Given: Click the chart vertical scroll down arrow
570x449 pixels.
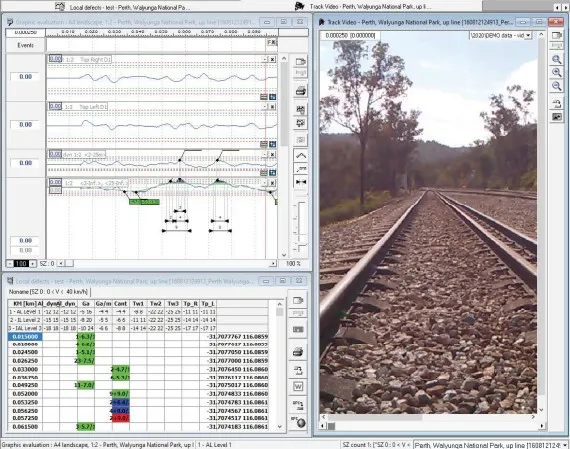Looking at the screenshot, I should pyautogui.click(x=284, y=255).
